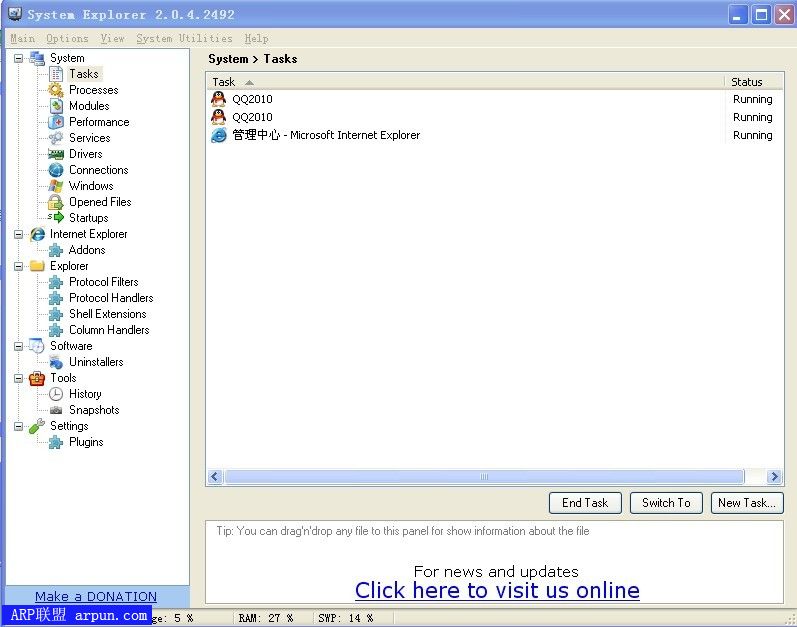This screenshot has width=797, height=627.
Task: Click the SWP: 14 % status entry
Action: tap(346, 618)
